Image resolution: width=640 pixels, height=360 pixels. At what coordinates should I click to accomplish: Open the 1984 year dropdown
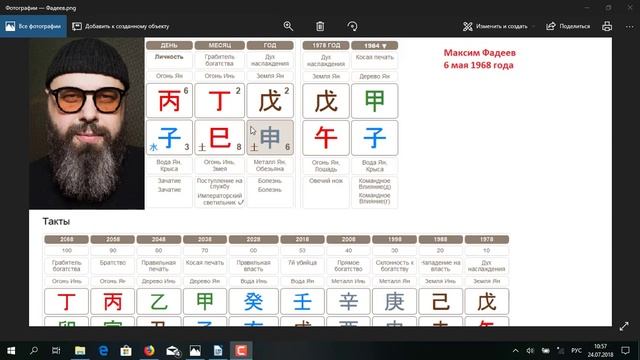375,45
